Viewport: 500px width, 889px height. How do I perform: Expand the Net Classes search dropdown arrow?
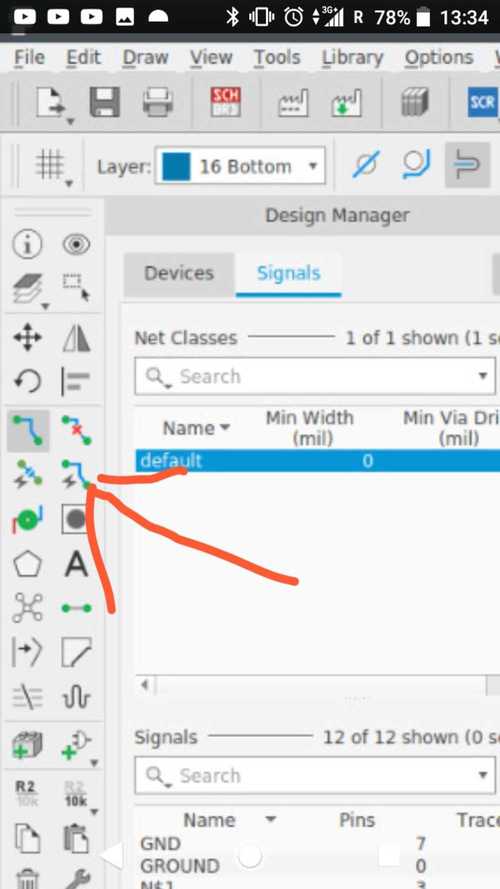click(482, 376)
